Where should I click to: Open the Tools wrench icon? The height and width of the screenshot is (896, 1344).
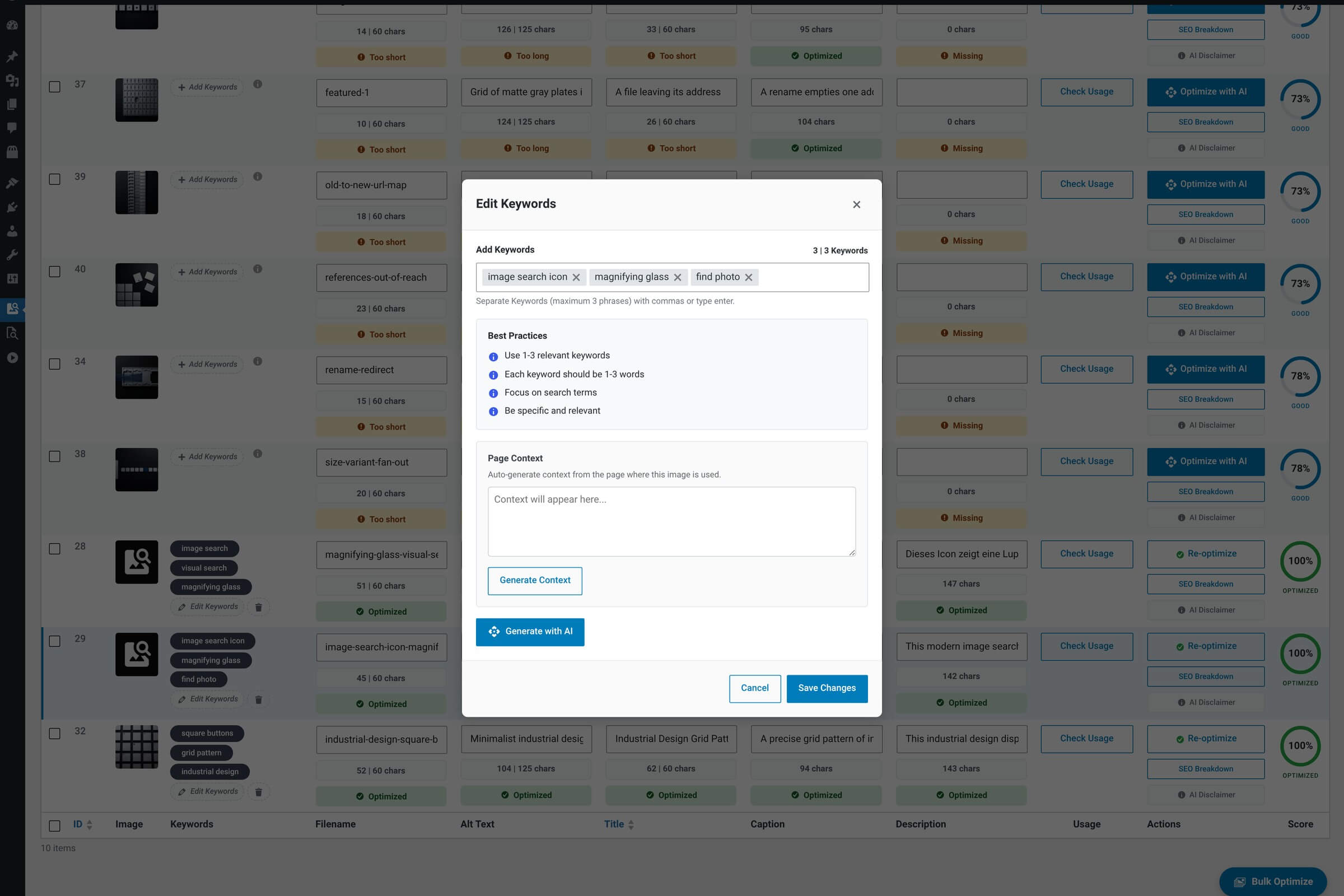pyautogui.click(x=12, y=255)
